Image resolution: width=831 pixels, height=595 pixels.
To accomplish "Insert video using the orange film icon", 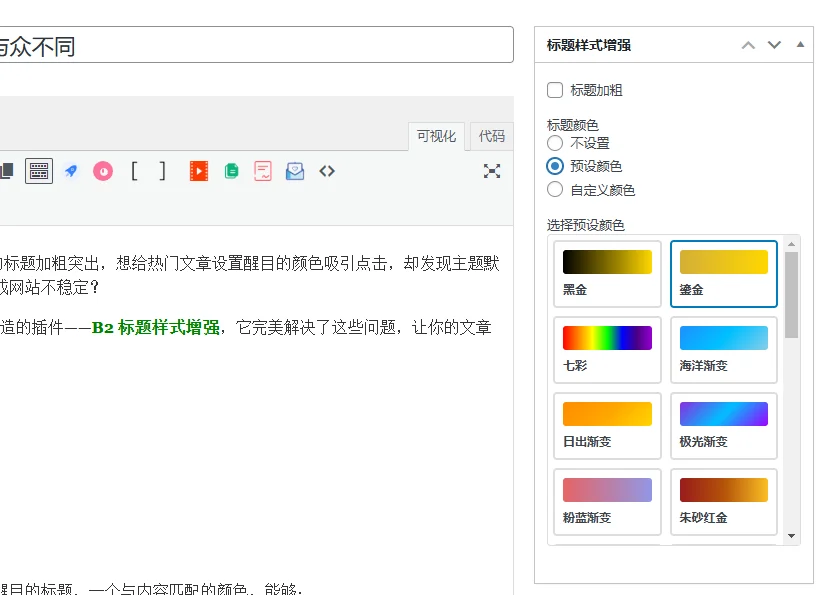I will tap(199, 171).
